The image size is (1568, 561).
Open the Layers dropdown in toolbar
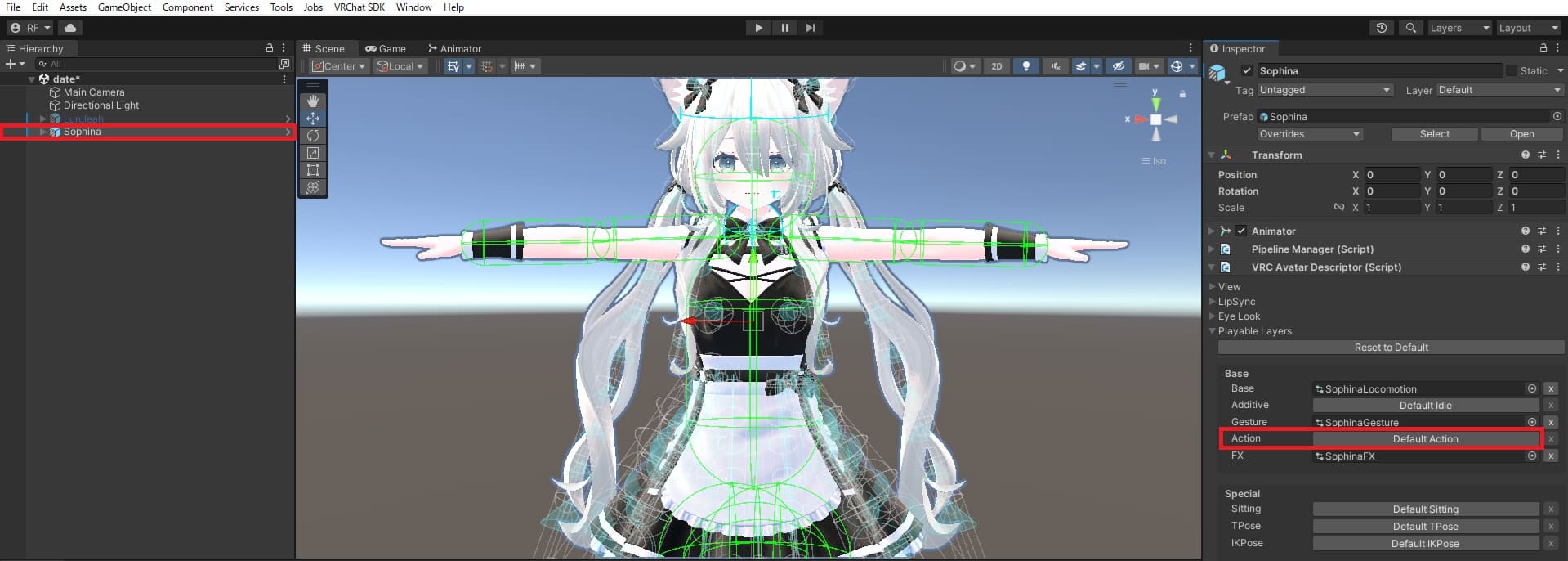(x=1459, y=28)
